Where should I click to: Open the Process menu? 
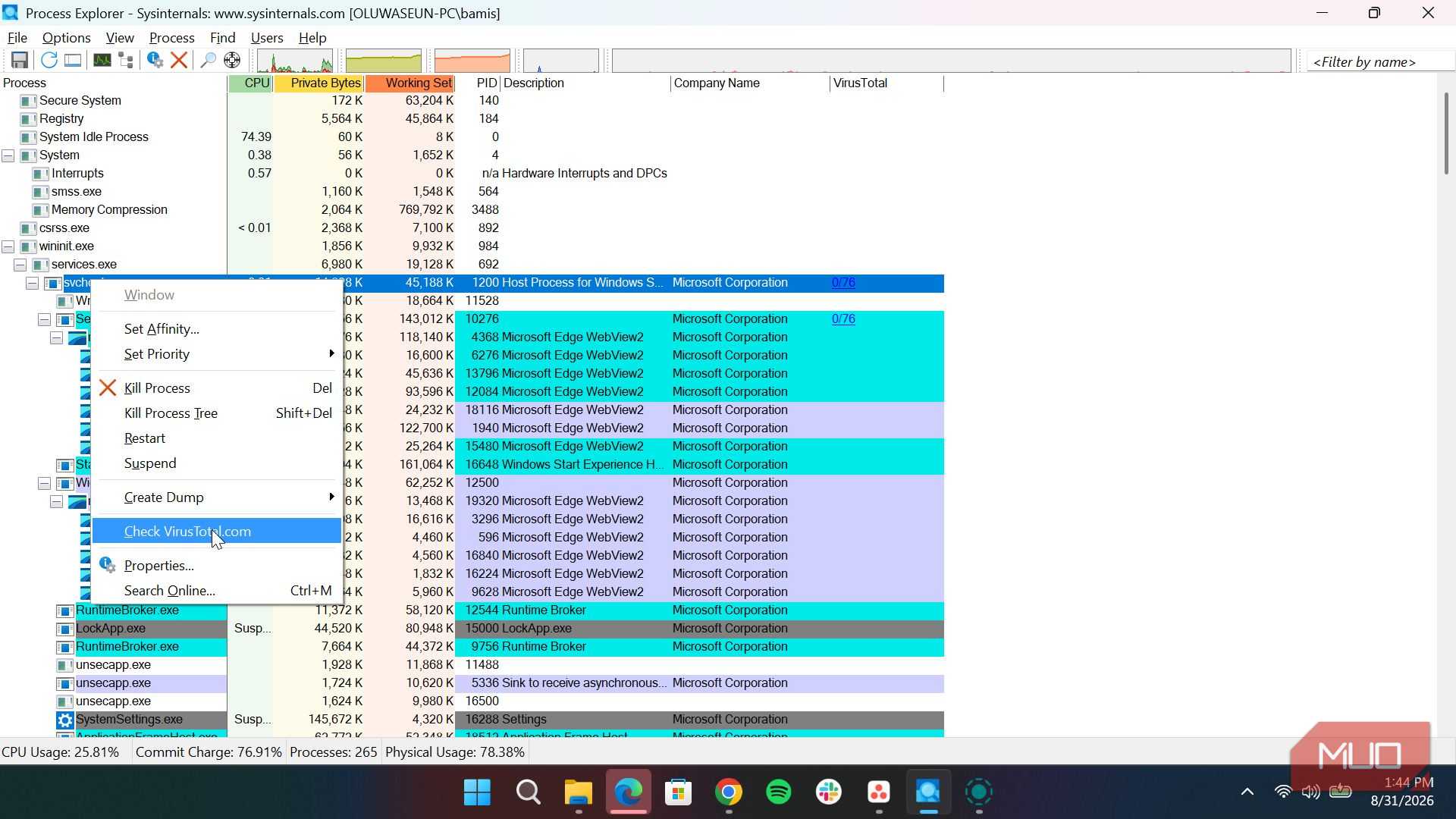(x=171, y=38)
